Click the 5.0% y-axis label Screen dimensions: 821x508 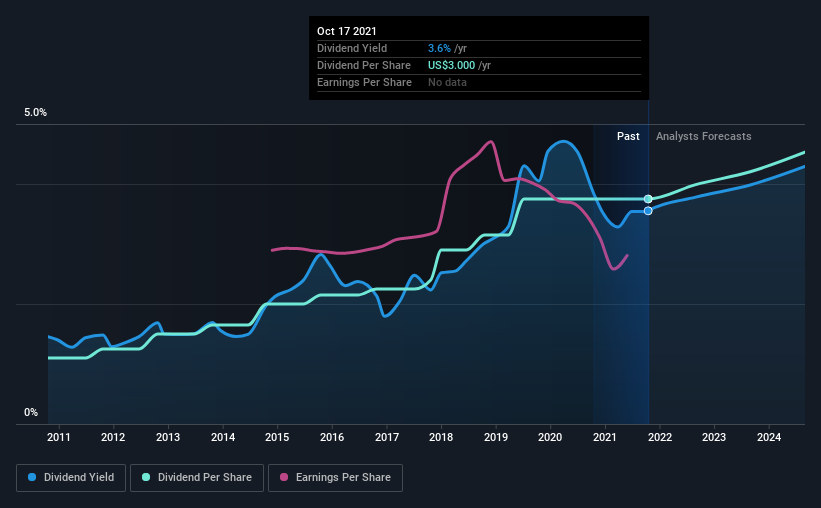click(35, 113)
